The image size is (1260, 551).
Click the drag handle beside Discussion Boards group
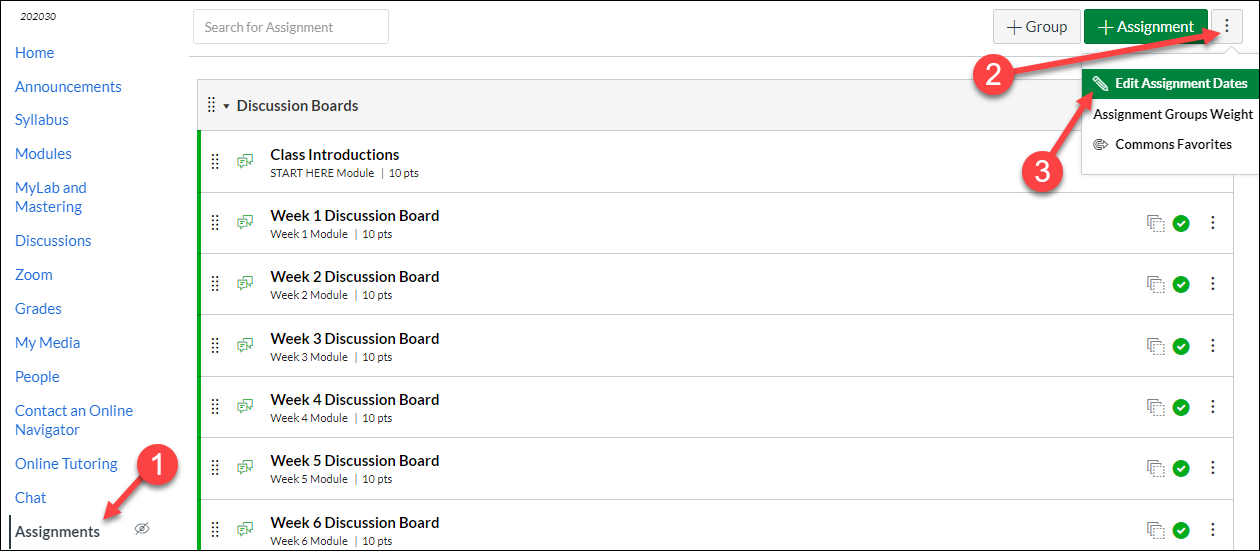(211, 105)
